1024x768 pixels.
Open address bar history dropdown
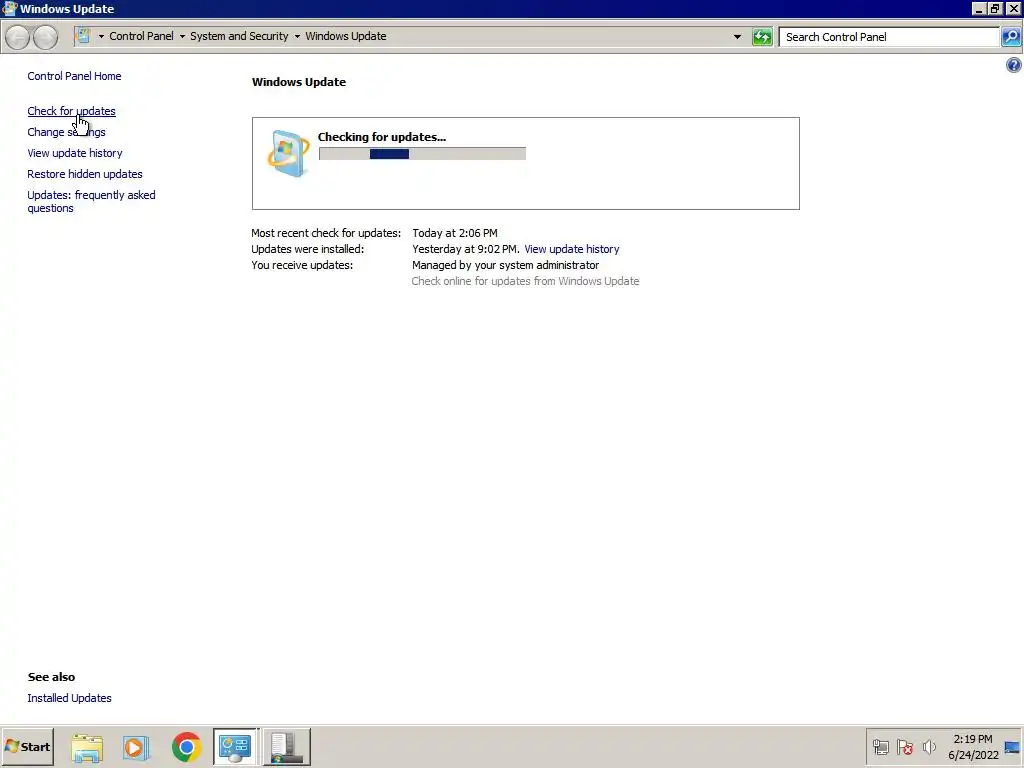(737, 37)
